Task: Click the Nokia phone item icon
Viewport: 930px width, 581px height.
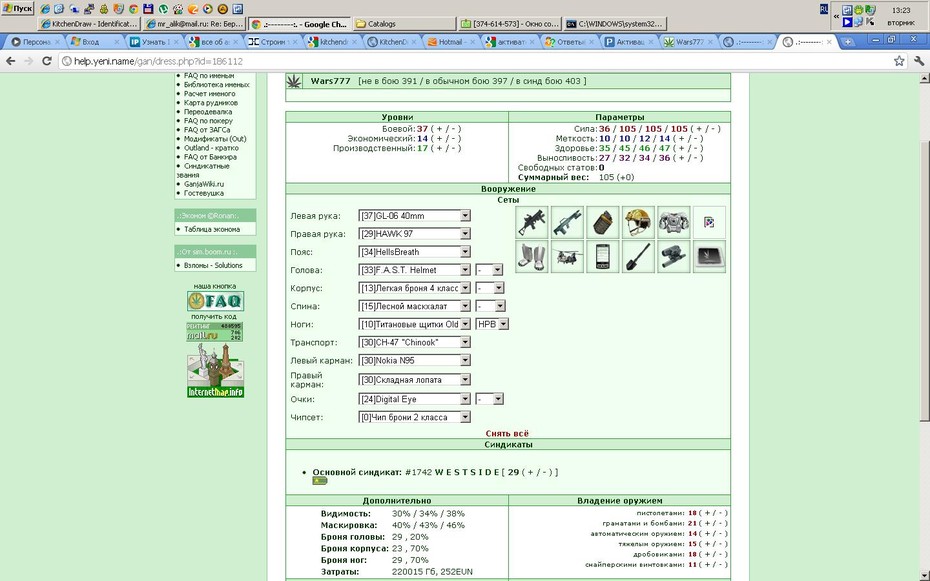Action: [603, 257]
